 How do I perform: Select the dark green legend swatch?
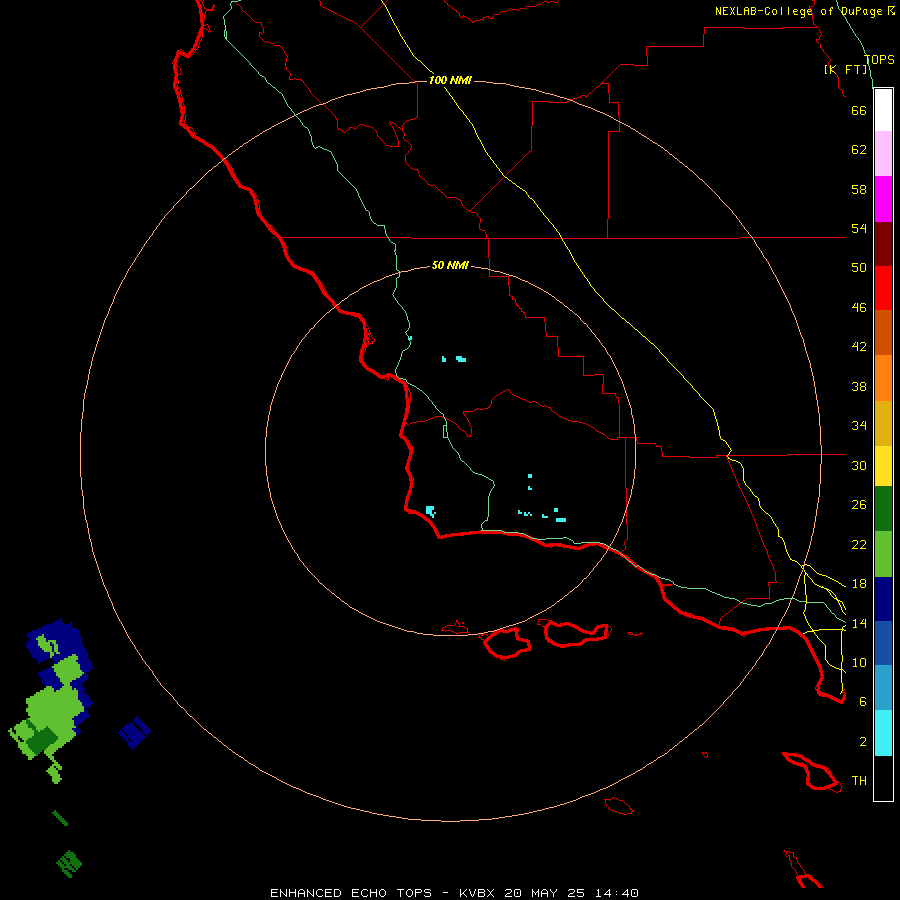click(883, 509)
